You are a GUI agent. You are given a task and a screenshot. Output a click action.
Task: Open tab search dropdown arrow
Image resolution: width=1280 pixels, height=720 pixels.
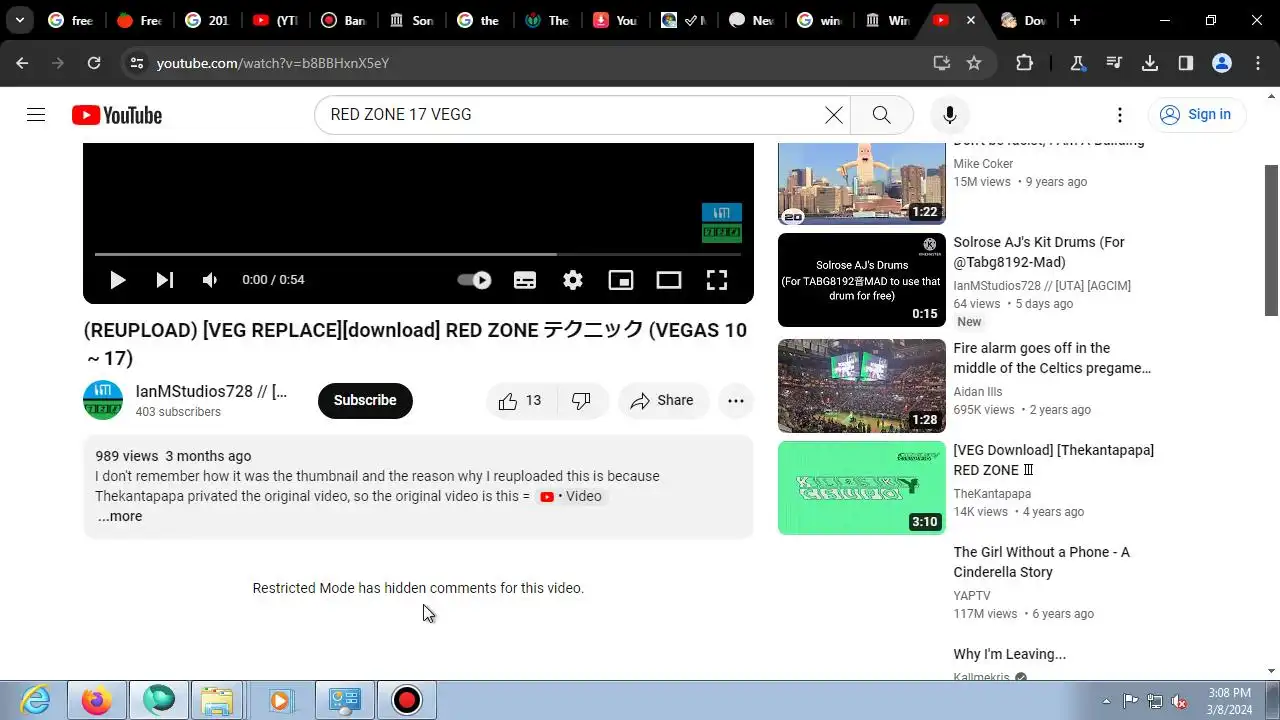click(x=20, y=20)
